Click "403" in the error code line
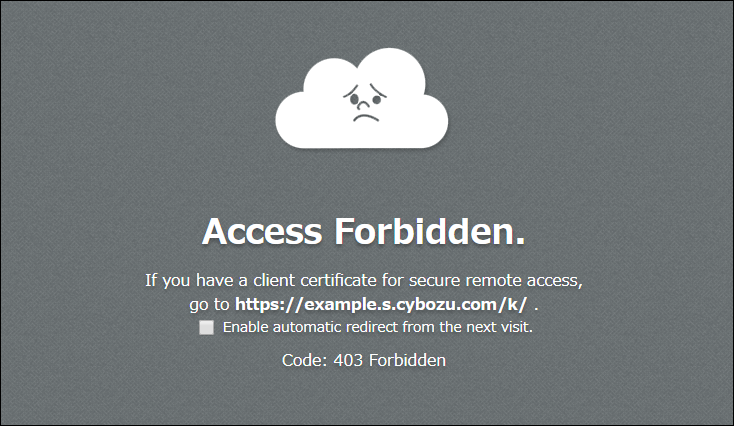The width and height of the screenshot is (734, 426). (x=347, y=360)
